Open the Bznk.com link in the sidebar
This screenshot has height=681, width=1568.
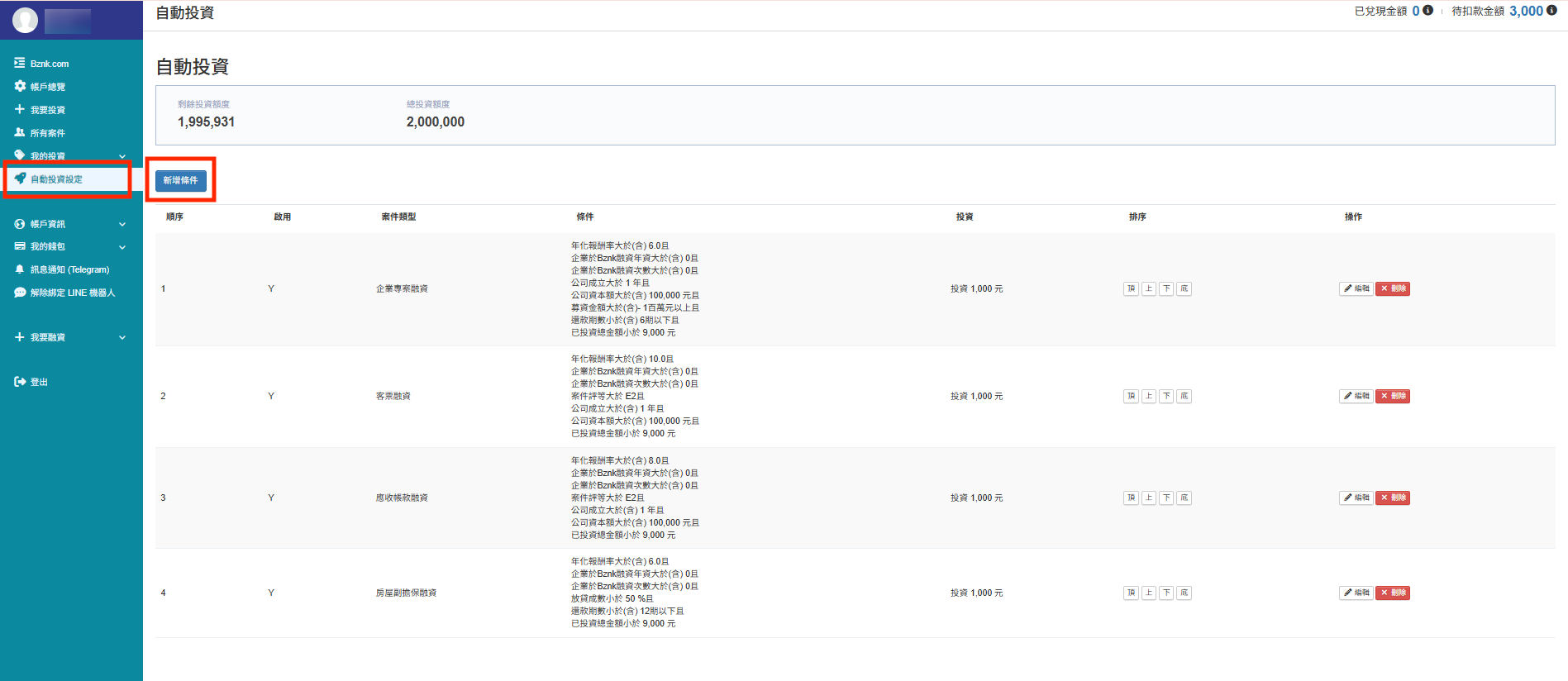coord(49,64)
